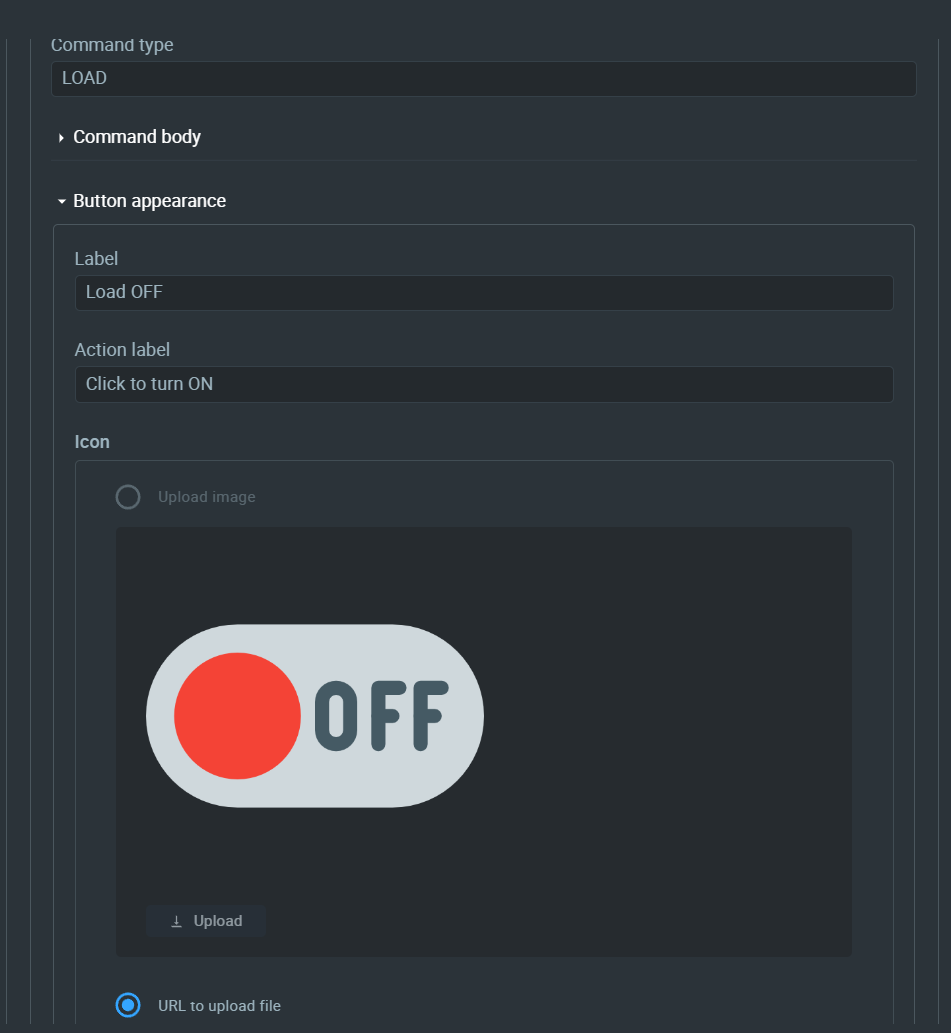The height and width of the screenshot is (1033, 951).
Task: Click the Command body heading text
Action: tap(137, 137)
